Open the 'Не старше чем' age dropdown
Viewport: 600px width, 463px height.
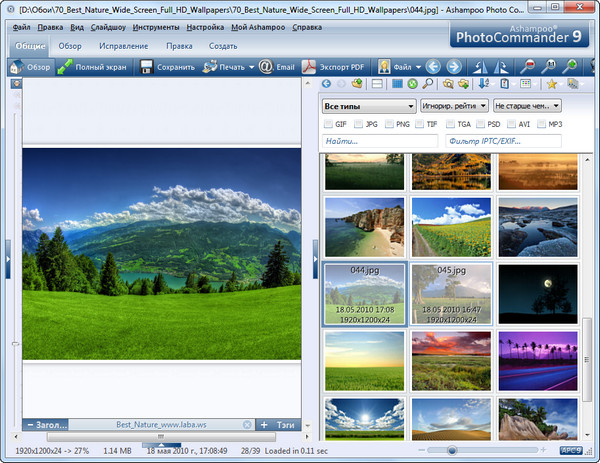(x=526, y=105)
